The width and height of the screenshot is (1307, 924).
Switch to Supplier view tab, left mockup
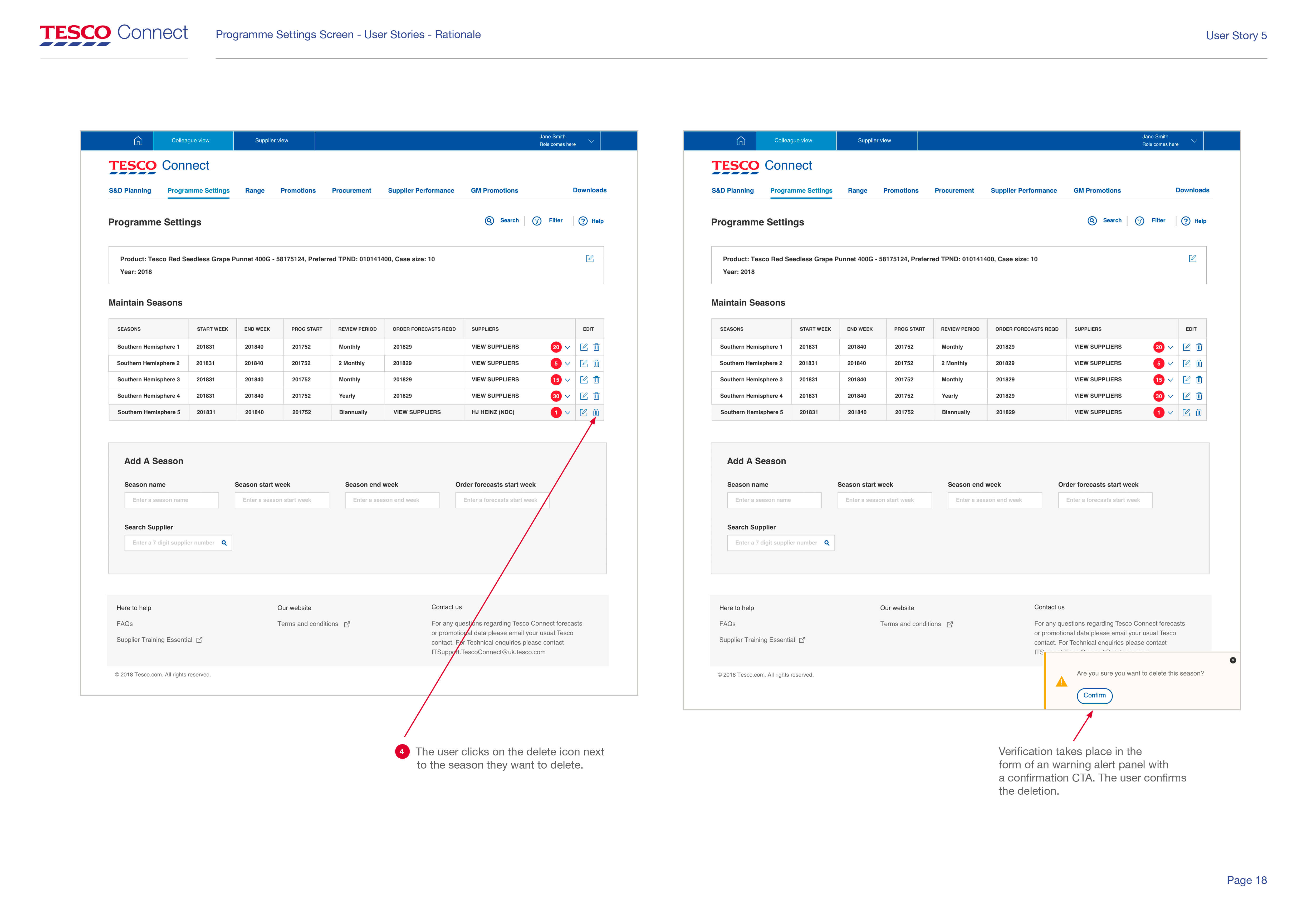272,141
